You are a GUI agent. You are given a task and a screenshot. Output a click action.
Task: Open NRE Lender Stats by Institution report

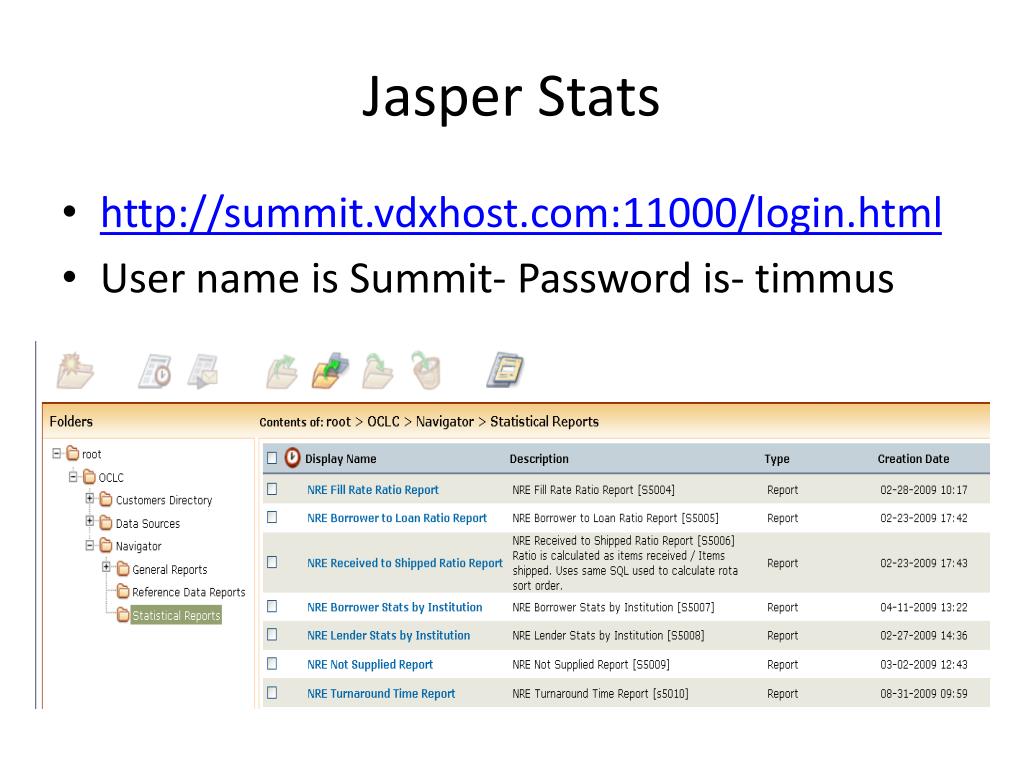389,635
